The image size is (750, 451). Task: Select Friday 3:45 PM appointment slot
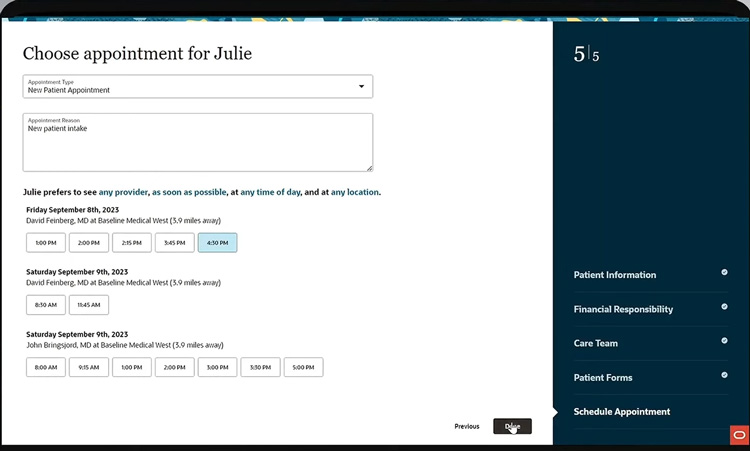click(175, 243)
